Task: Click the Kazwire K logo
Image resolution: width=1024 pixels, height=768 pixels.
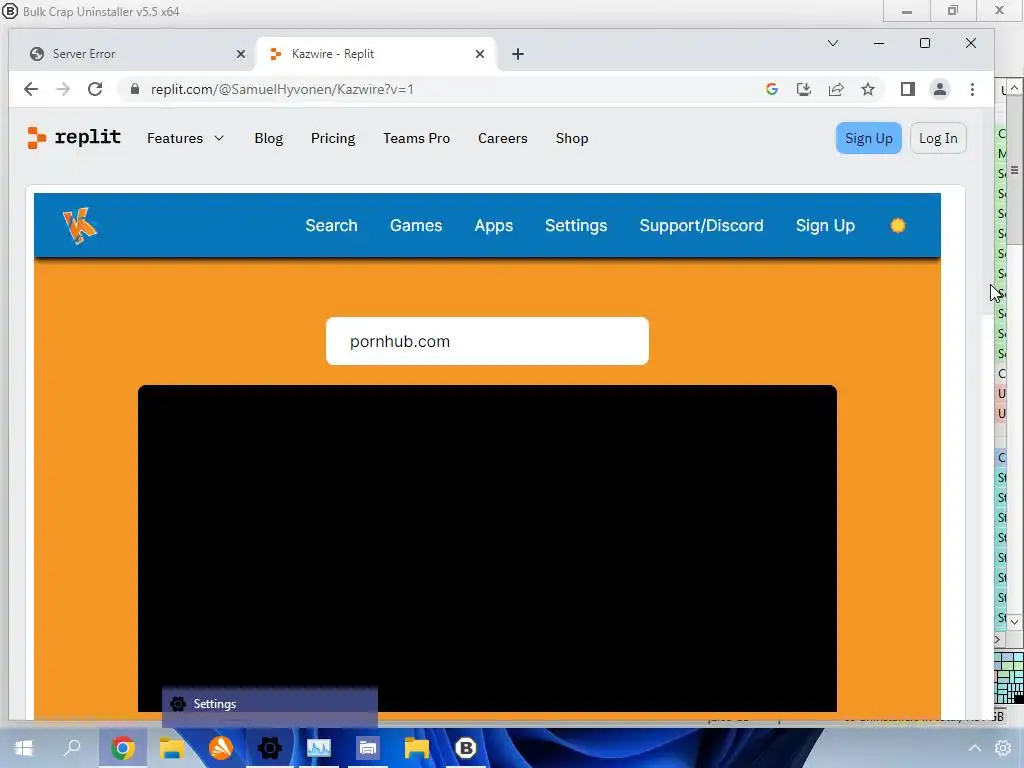Action: (80, 226)
